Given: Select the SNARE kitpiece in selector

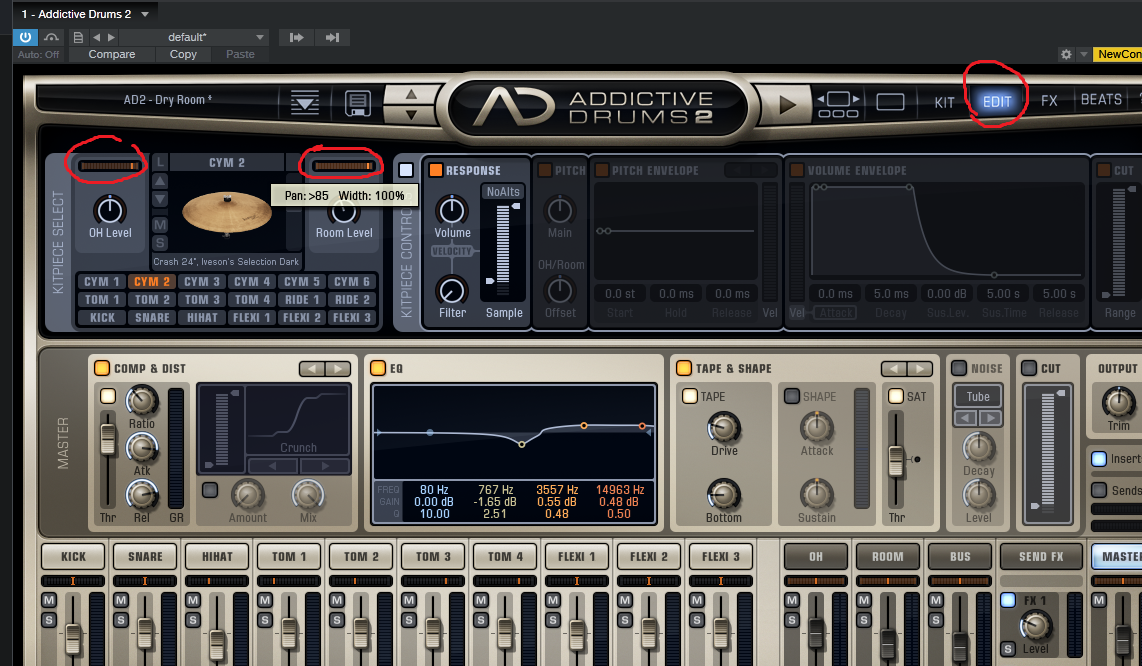Looking at the screenshot, I should [151, 318].
